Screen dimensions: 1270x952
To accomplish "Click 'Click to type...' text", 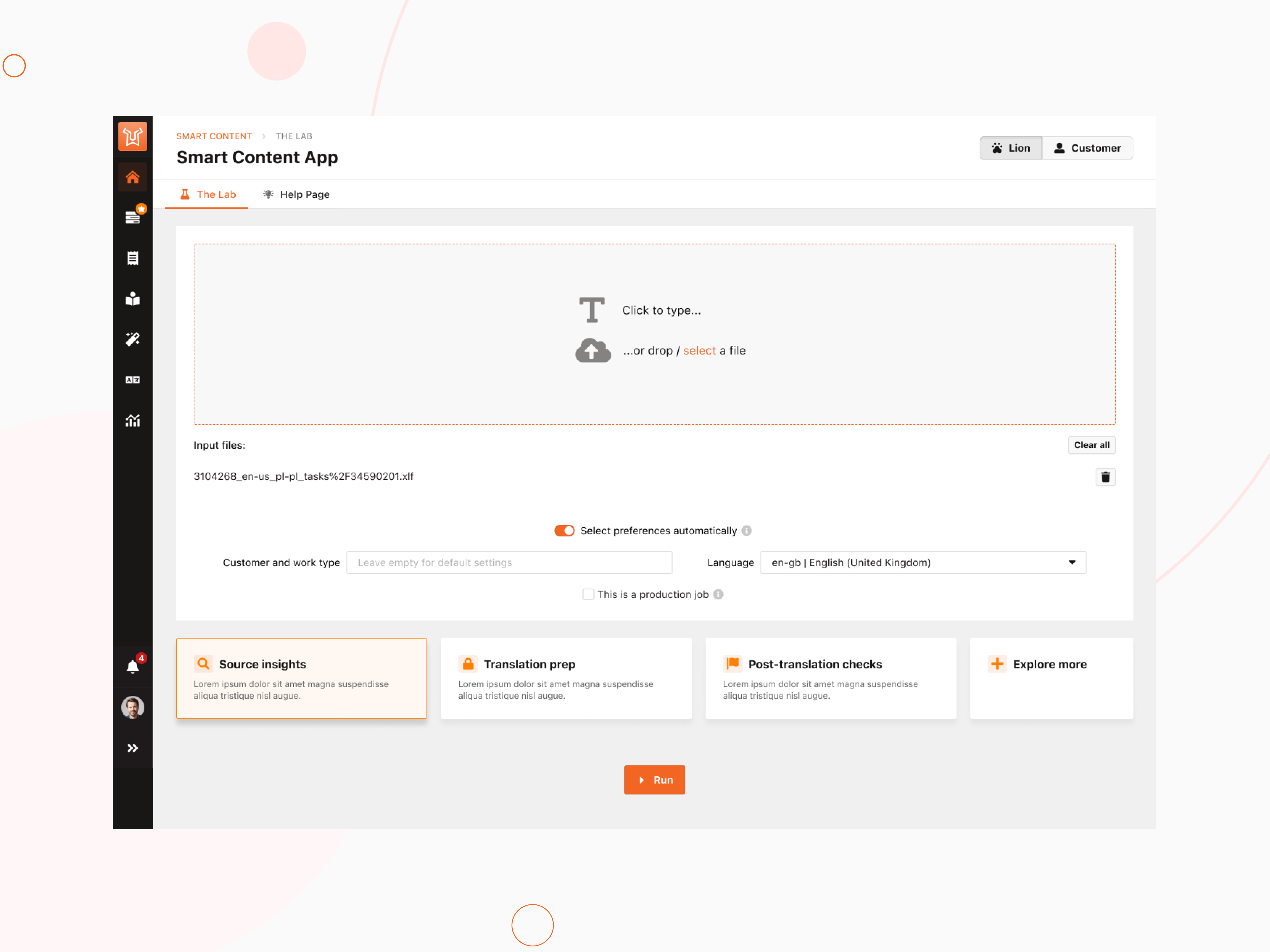I will 661,311.
